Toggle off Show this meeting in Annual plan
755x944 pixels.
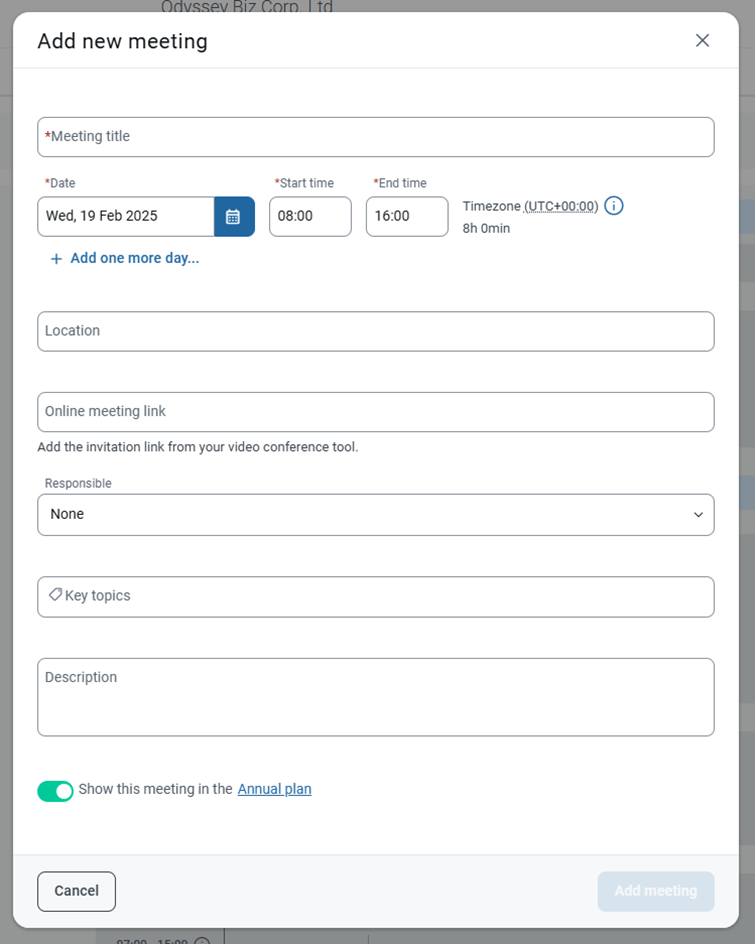click(x=55, y=790)
